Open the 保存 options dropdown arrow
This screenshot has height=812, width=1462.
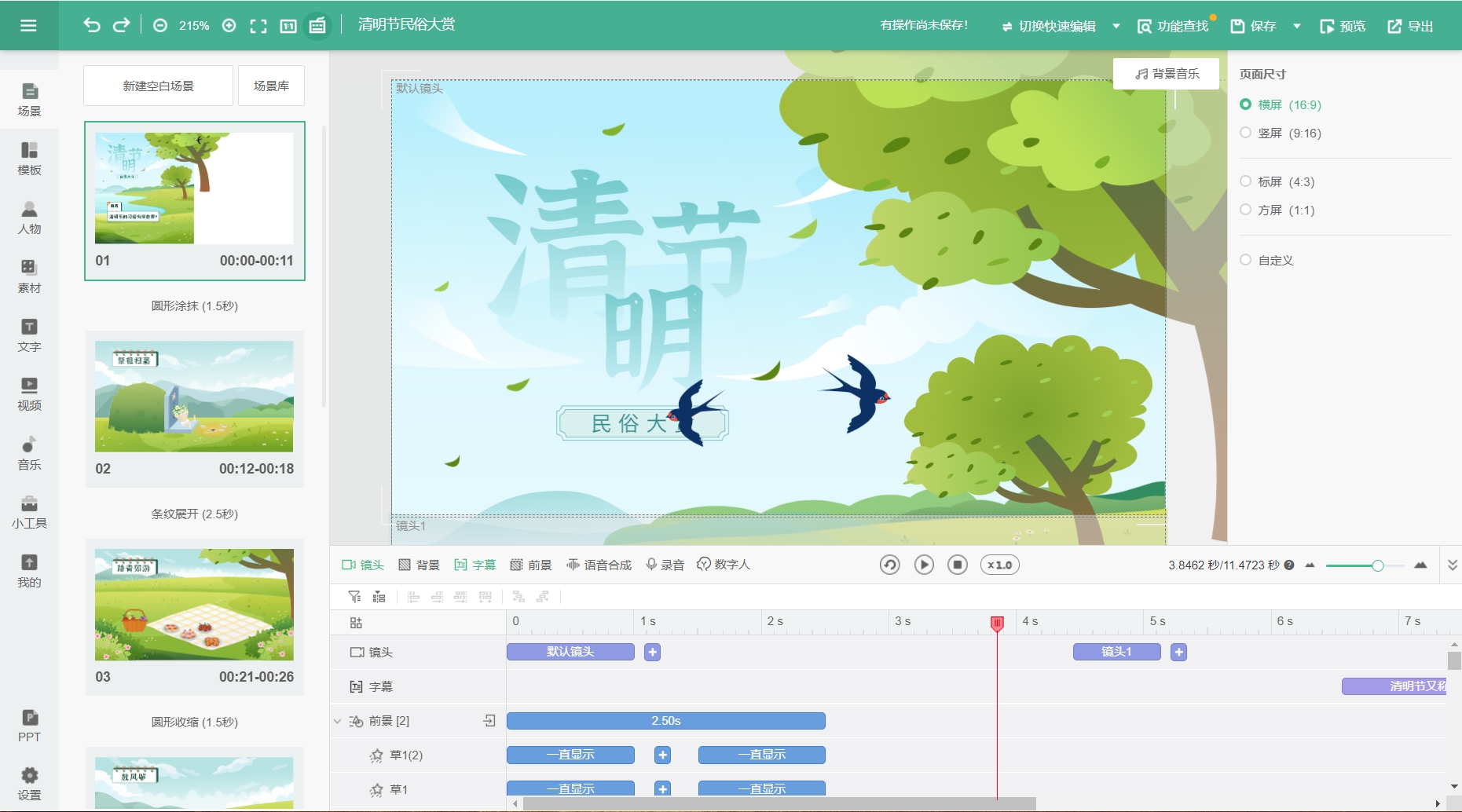click(1297, 26)
